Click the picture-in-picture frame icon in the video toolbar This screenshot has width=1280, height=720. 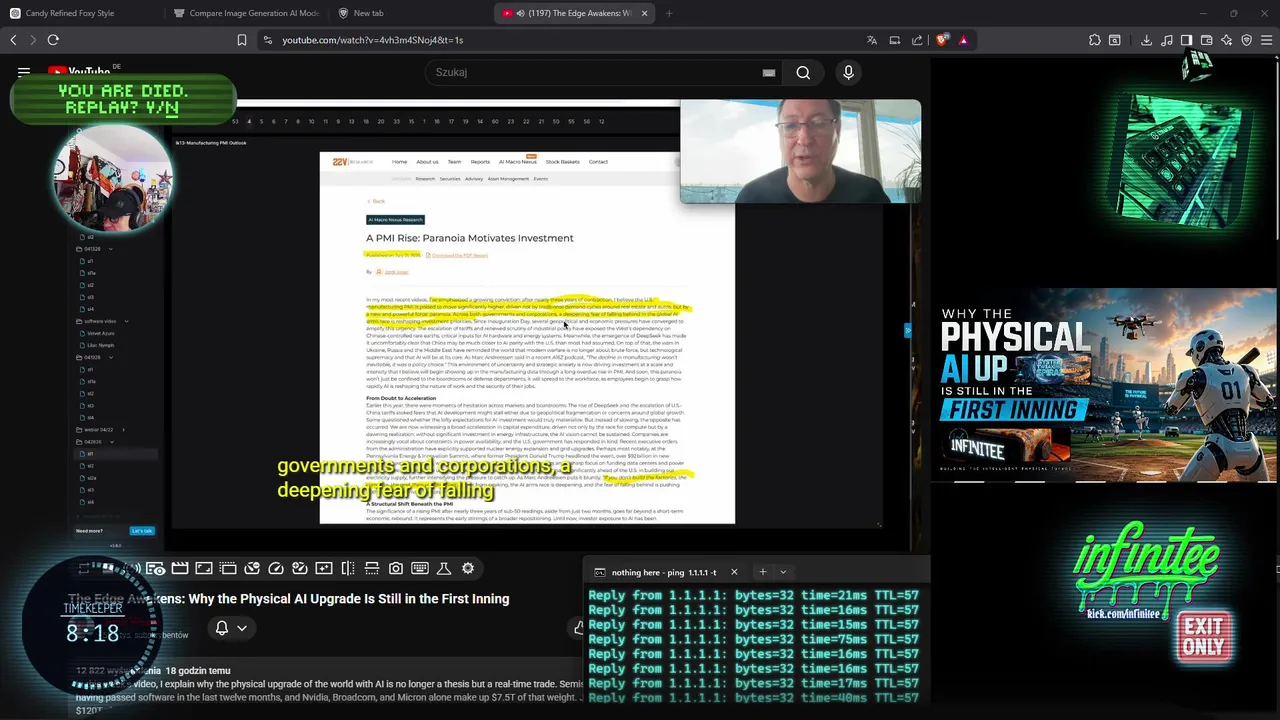(x=204, y=568)
